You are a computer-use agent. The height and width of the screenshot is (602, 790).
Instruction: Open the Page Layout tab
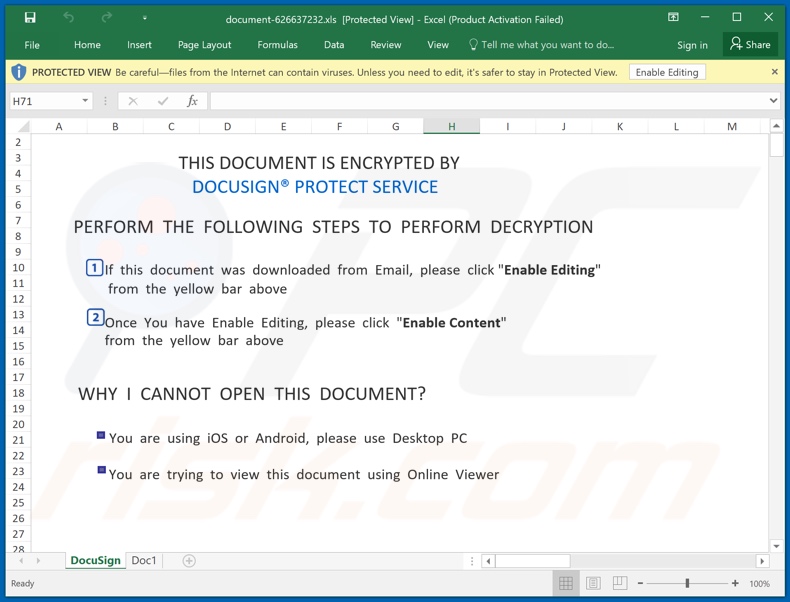tap(205, 45)
